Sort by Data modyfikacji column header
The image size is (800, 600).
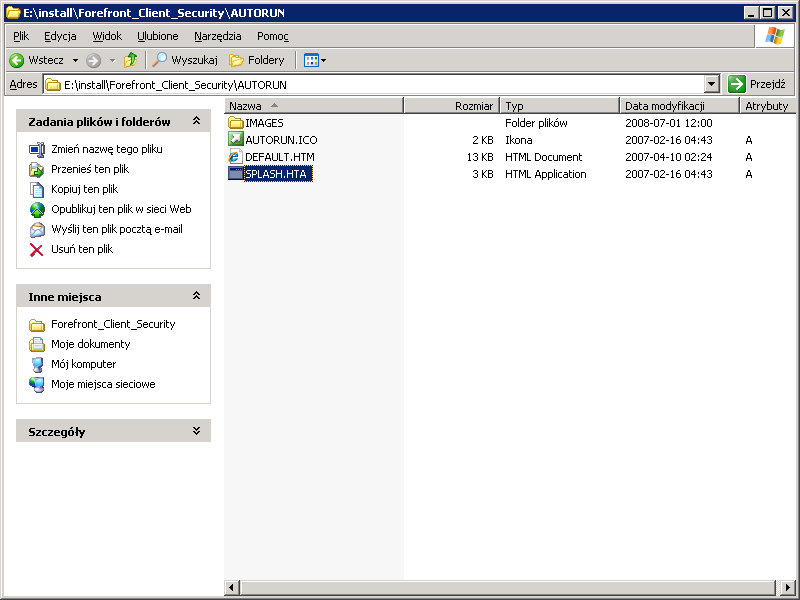click(x=680, y=106)
